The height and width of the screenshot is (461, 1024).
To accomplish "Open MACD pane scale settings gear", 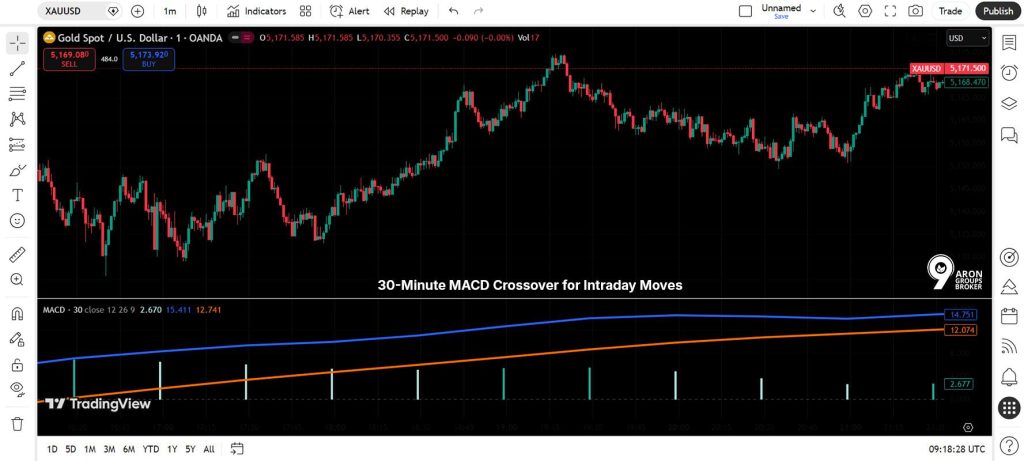I will [x=968, y=427].
